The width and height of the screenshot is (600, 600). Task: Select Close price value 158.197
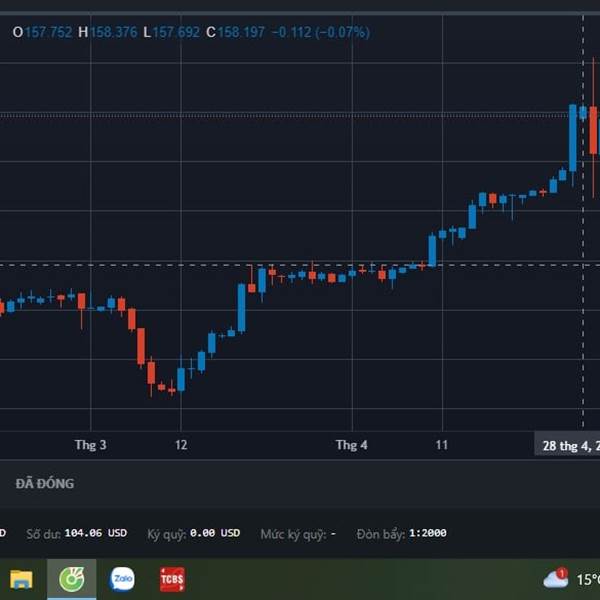click(241, 32)
